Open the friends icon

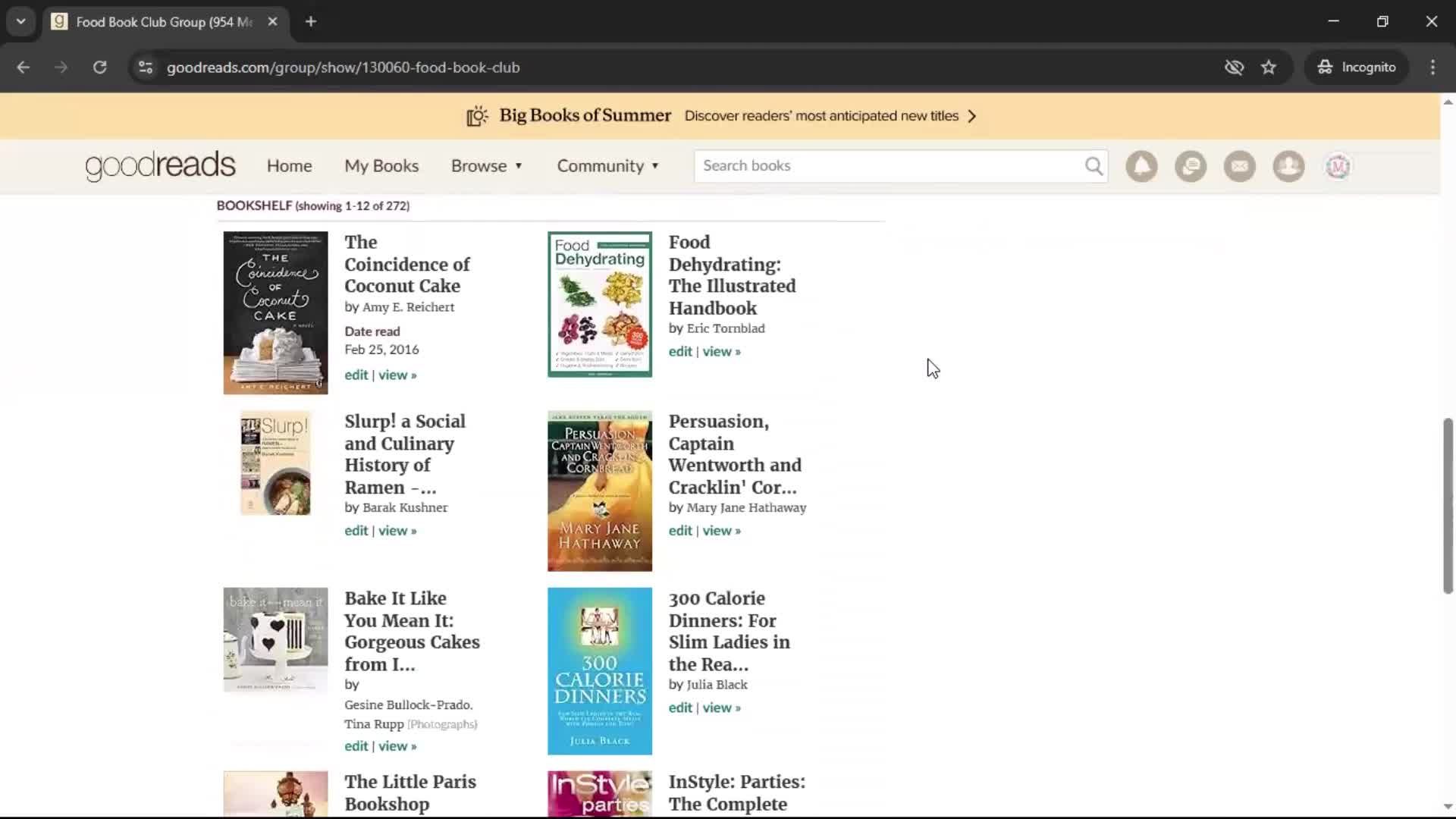pyautogui.click(x=1288, y=166)
